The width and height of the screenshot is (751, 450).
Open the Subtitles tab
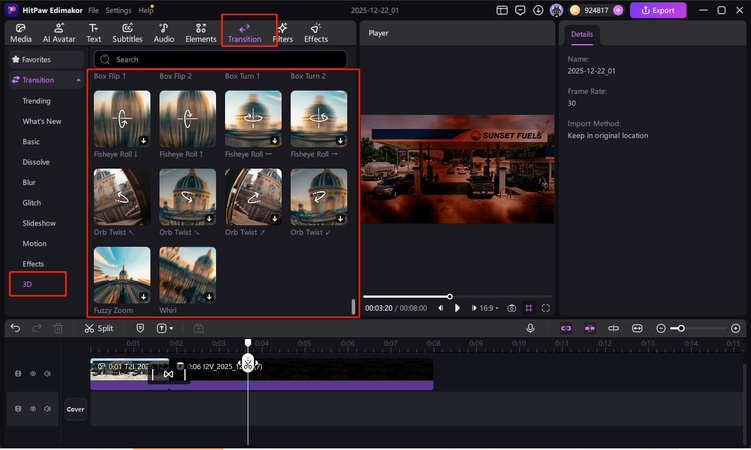[127, 33]
